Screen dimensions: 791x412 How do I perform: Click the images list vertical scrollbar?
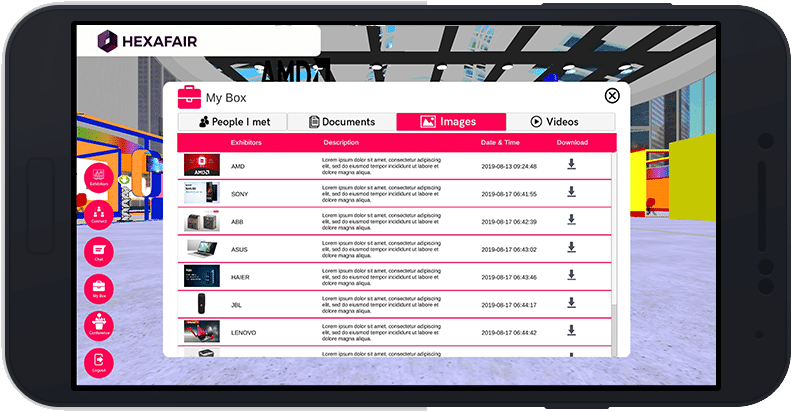pos(614,255)
